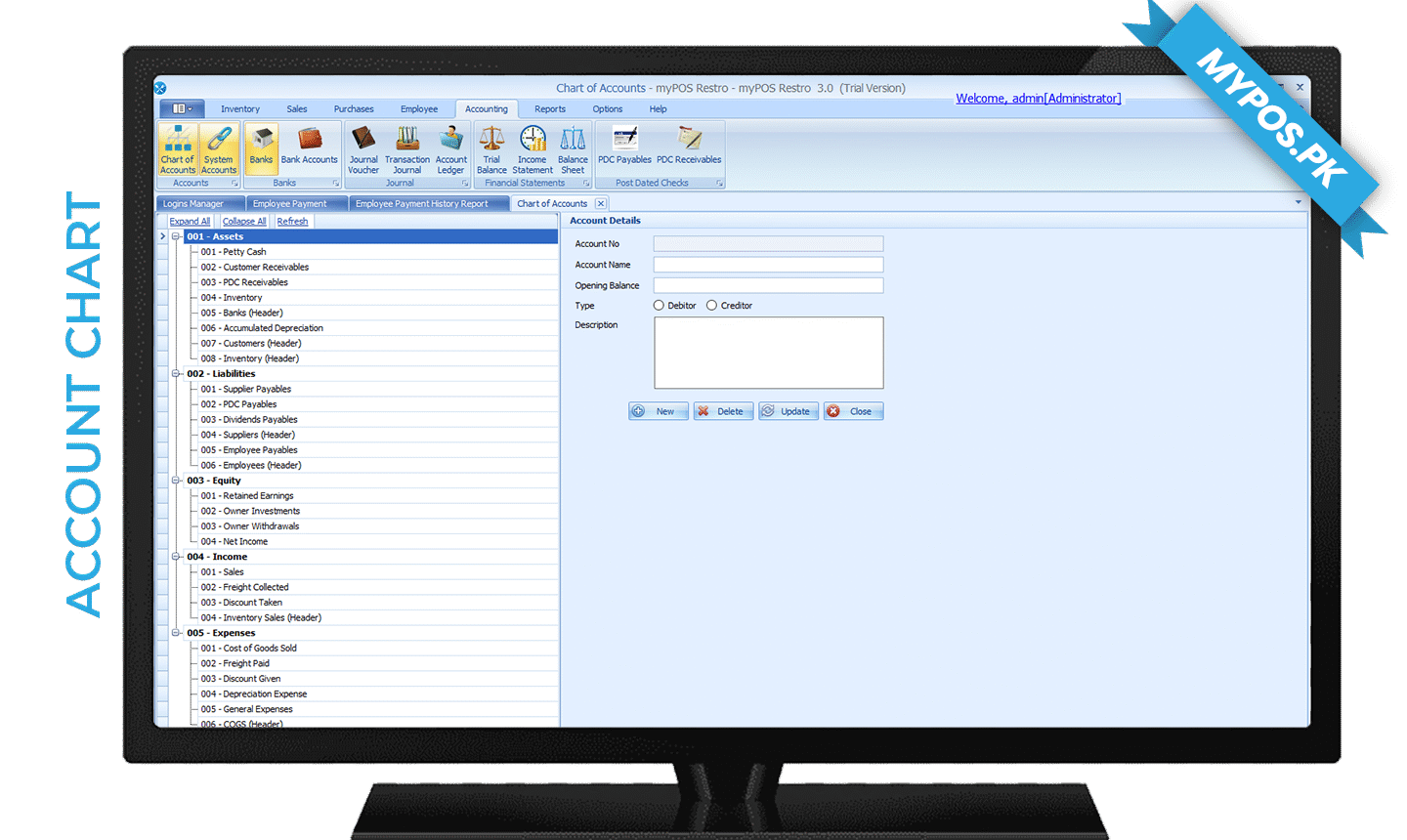Collapse the 001 - Assets tree node
This screenshot has height=840, width=1407.
coord(176,236)
